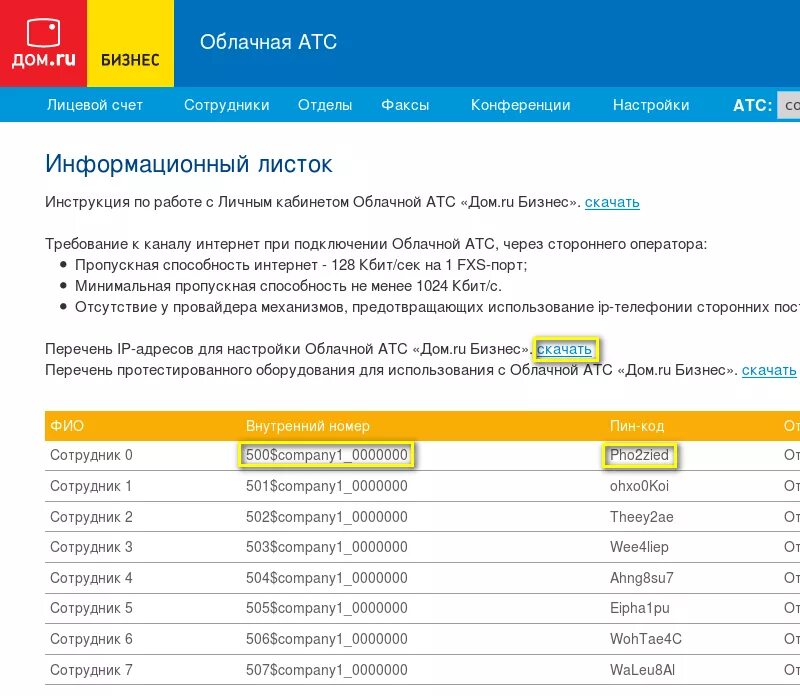Select the Сотрудник 0 name cell
Screen dimensions: 800x696
[91, 455]
